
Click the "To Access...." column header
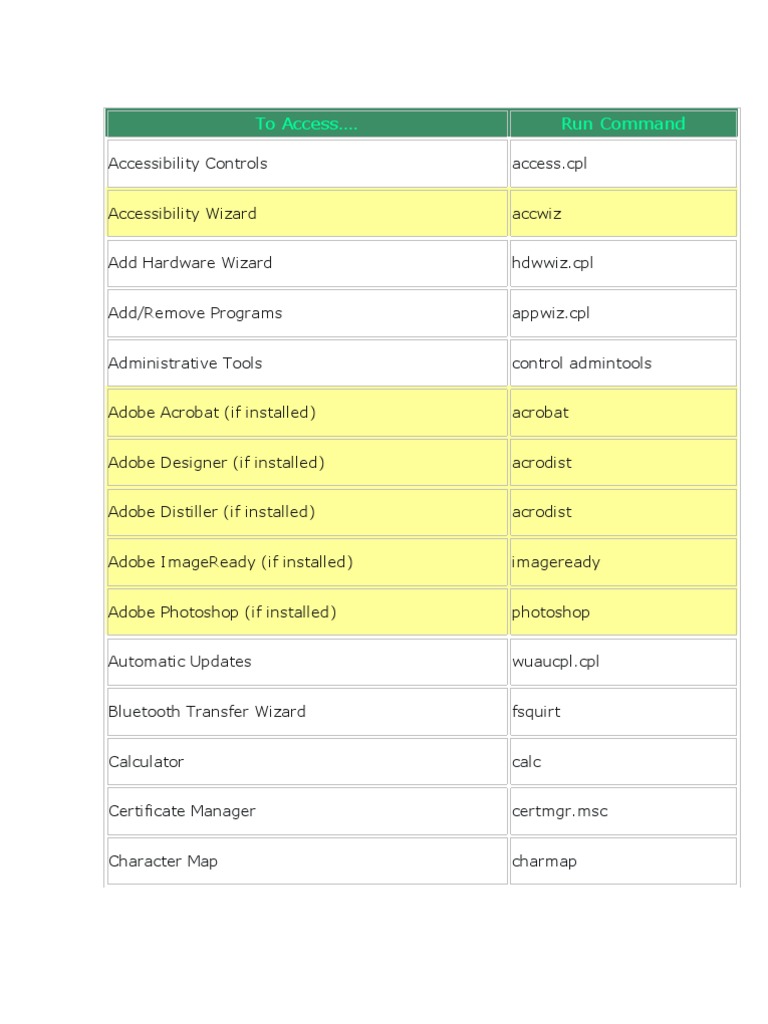[x=306, y=124]
